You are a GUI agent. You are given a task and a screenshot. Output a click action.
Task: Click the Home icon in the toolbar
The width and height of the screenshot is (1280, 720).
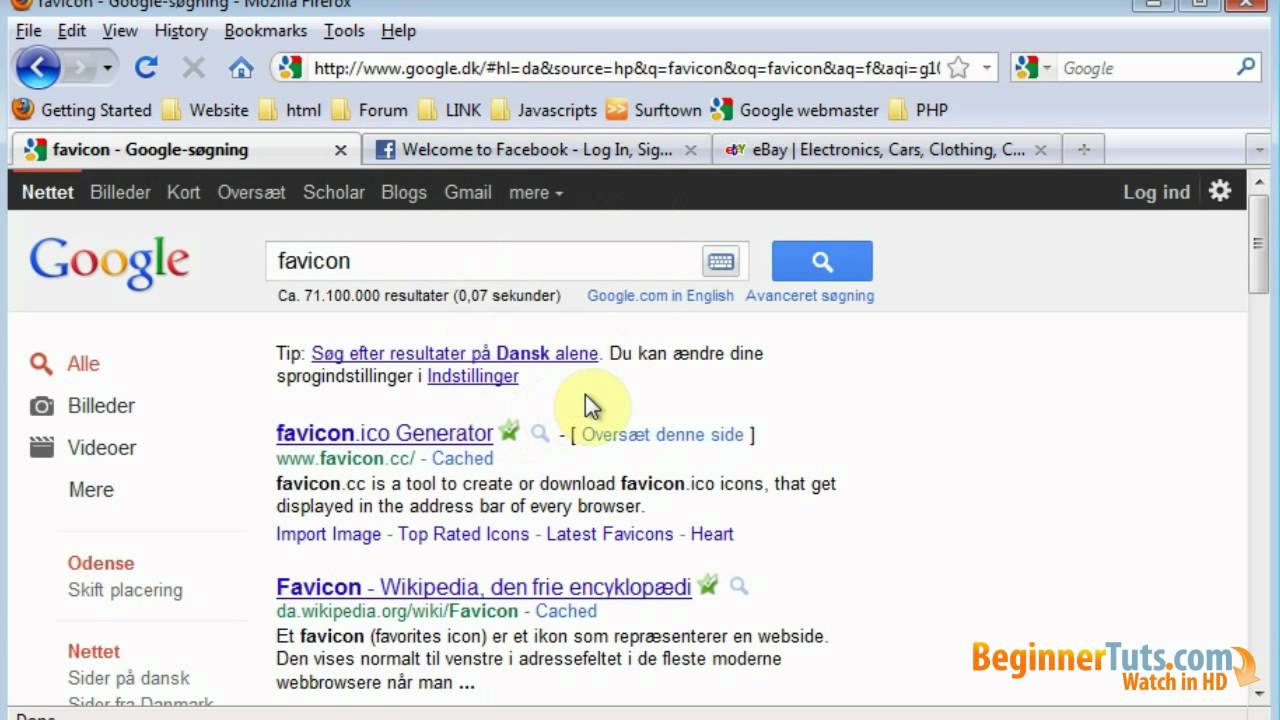240,67
